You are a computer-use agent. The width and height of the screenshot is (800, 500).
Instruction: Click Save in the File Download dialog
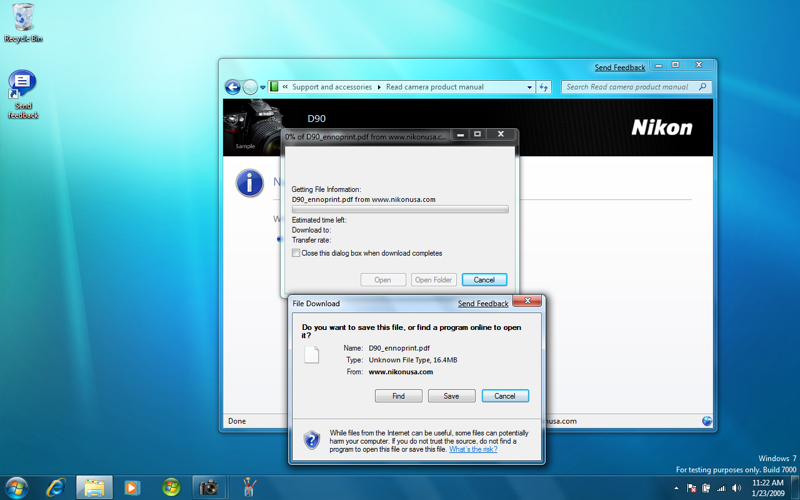452,396
